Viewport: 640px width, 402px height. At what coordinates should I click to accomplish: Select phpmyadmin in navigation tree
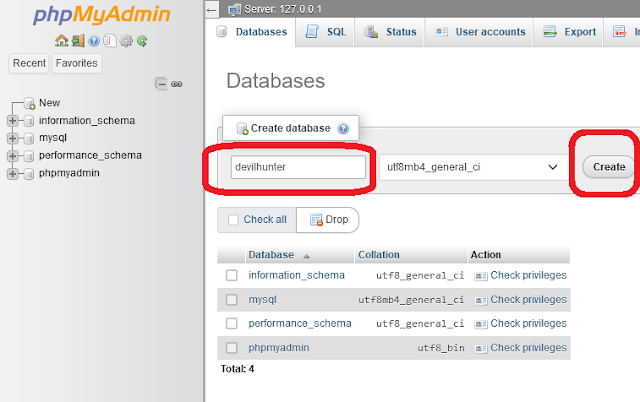click(69, 174)
